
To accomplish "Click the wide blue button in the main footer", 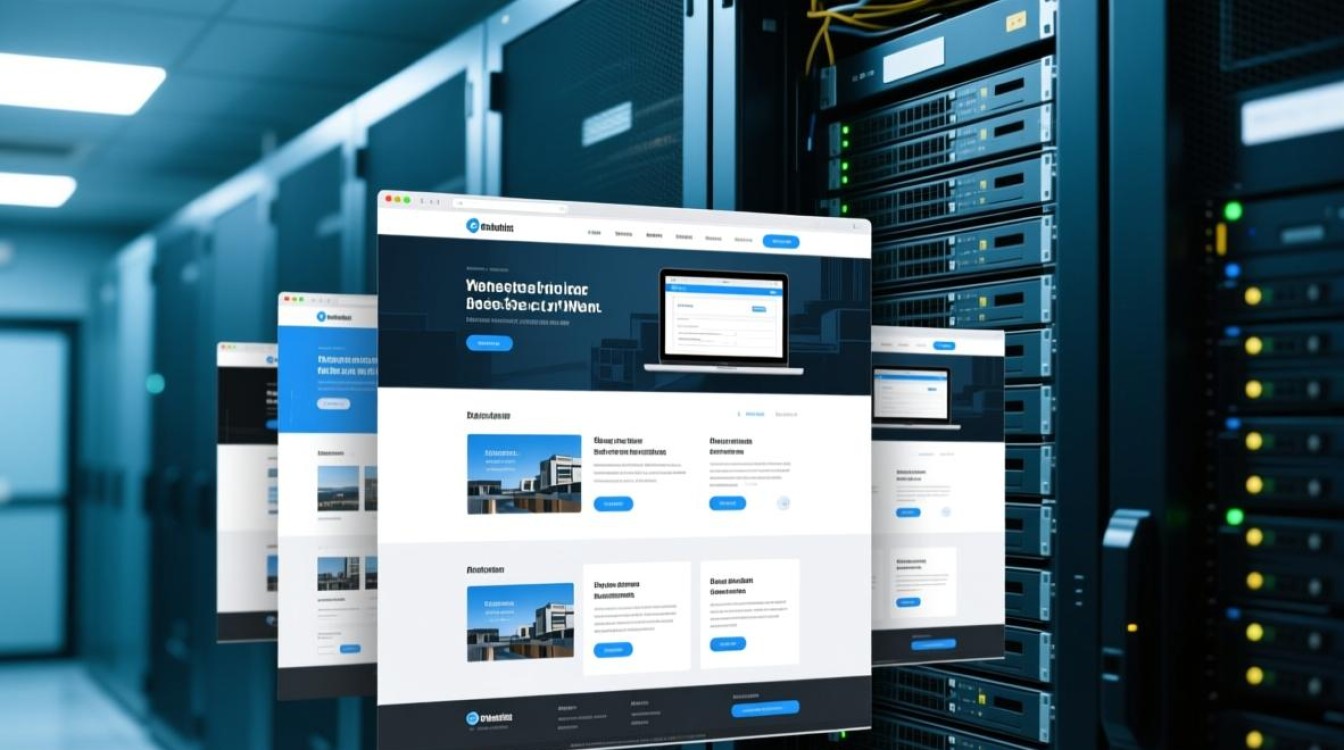I will click(x=765, y=708).
